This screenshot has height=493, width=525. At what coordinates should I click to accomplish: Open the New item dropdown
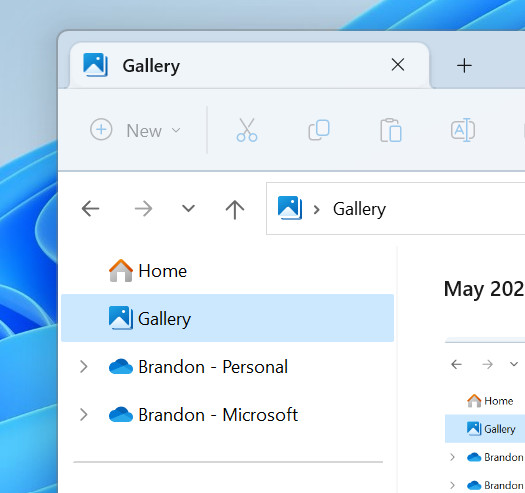click(x=136, y=130)
